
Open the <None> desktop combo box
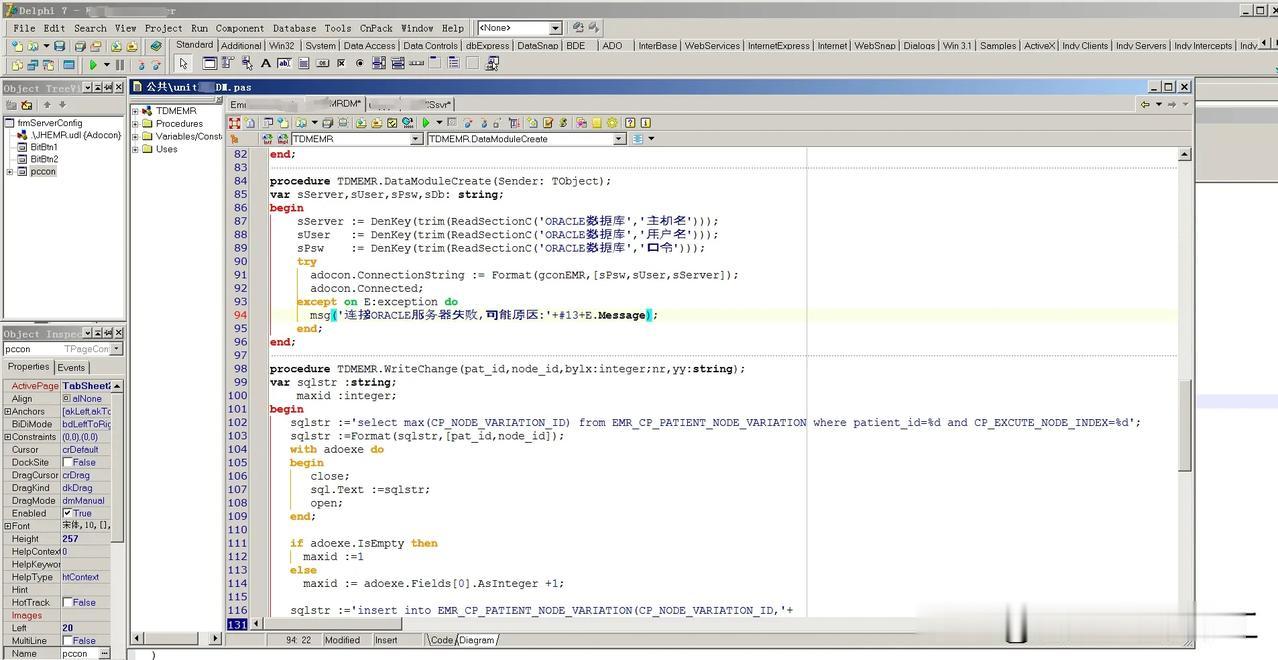coord(555,28)
